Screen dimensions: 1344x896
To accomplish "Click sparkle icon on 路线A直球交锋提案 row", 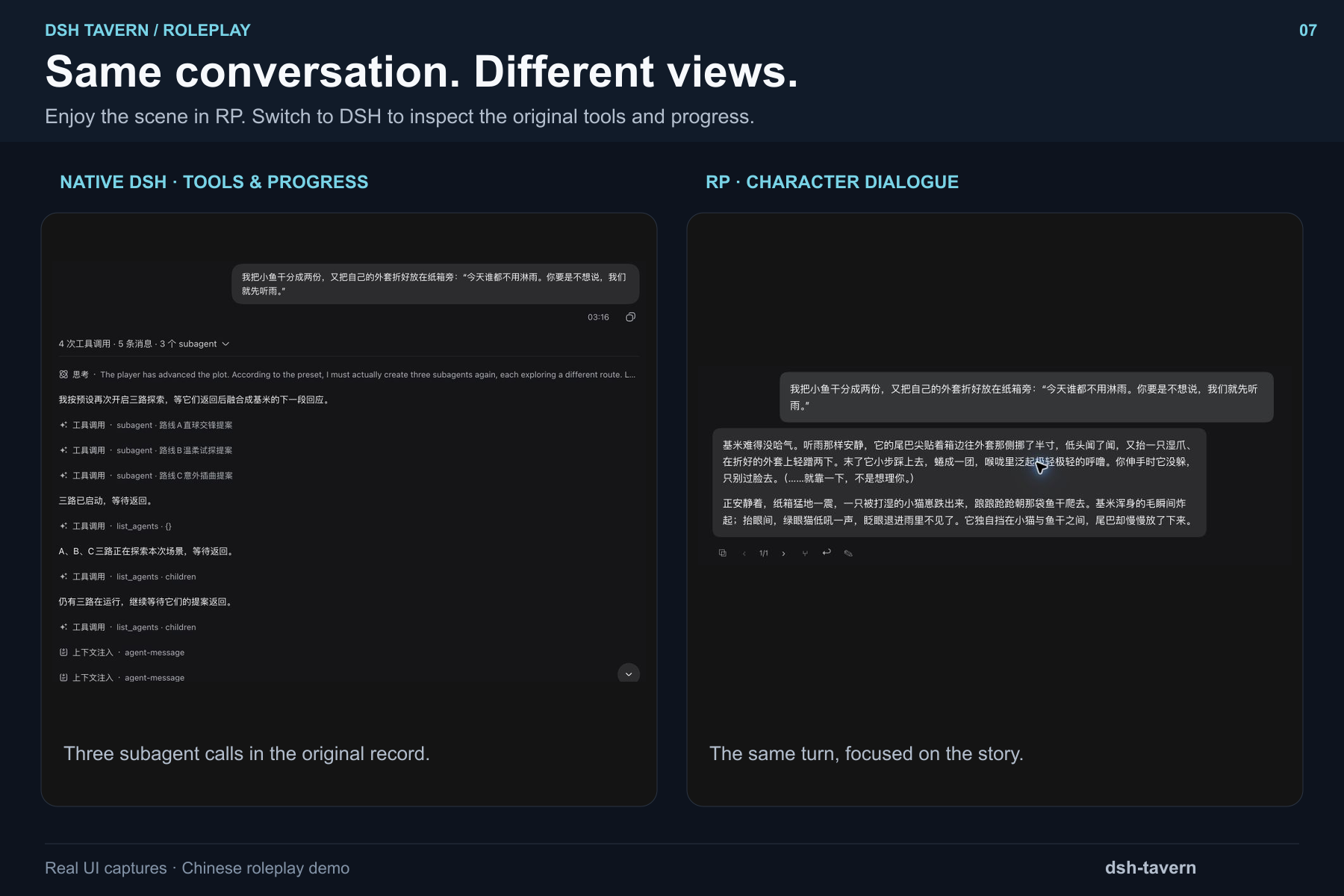I will 63,425.
